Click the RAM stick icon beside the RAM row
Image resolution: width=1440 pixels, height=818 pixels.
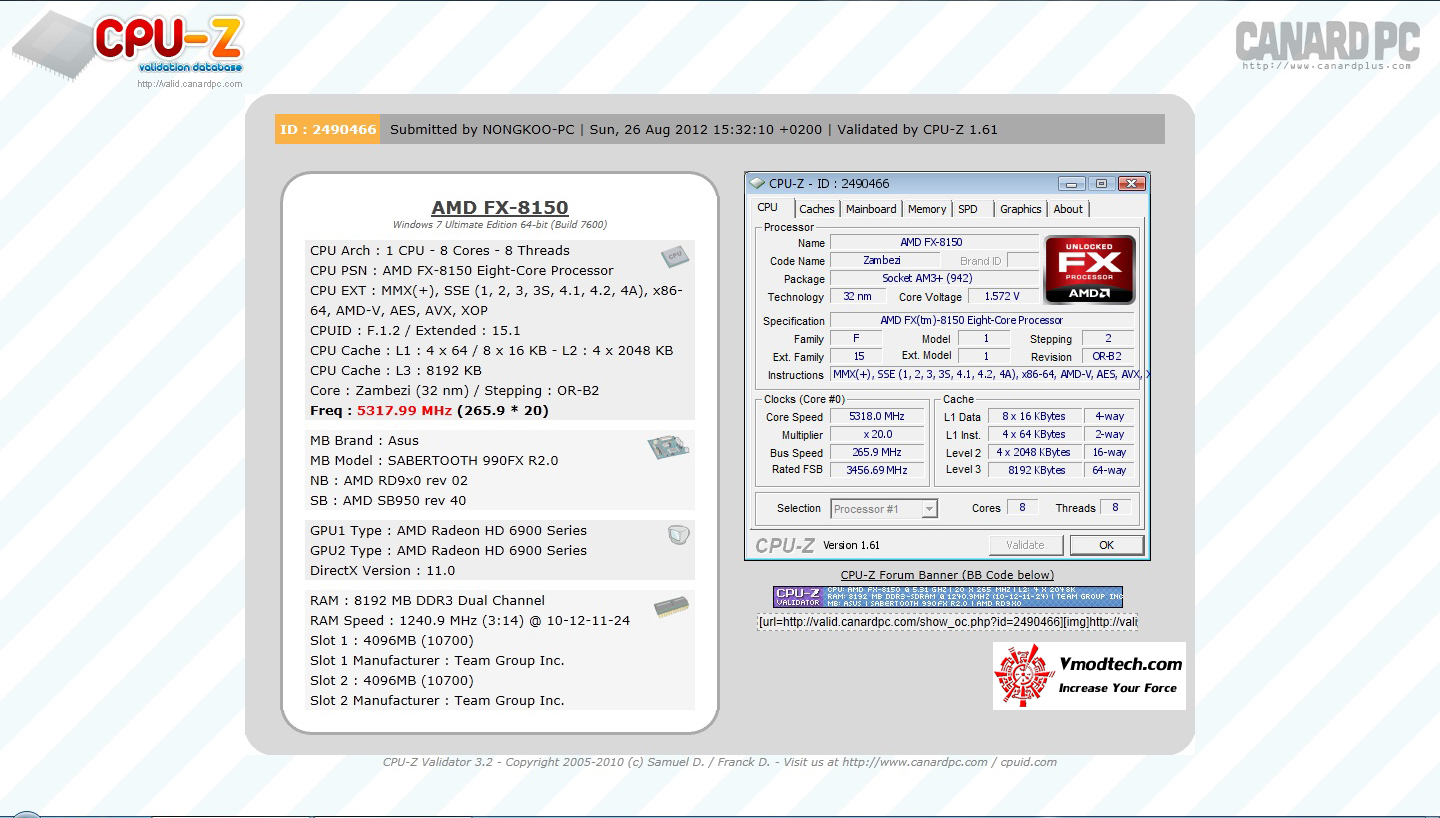pos(670,606)
